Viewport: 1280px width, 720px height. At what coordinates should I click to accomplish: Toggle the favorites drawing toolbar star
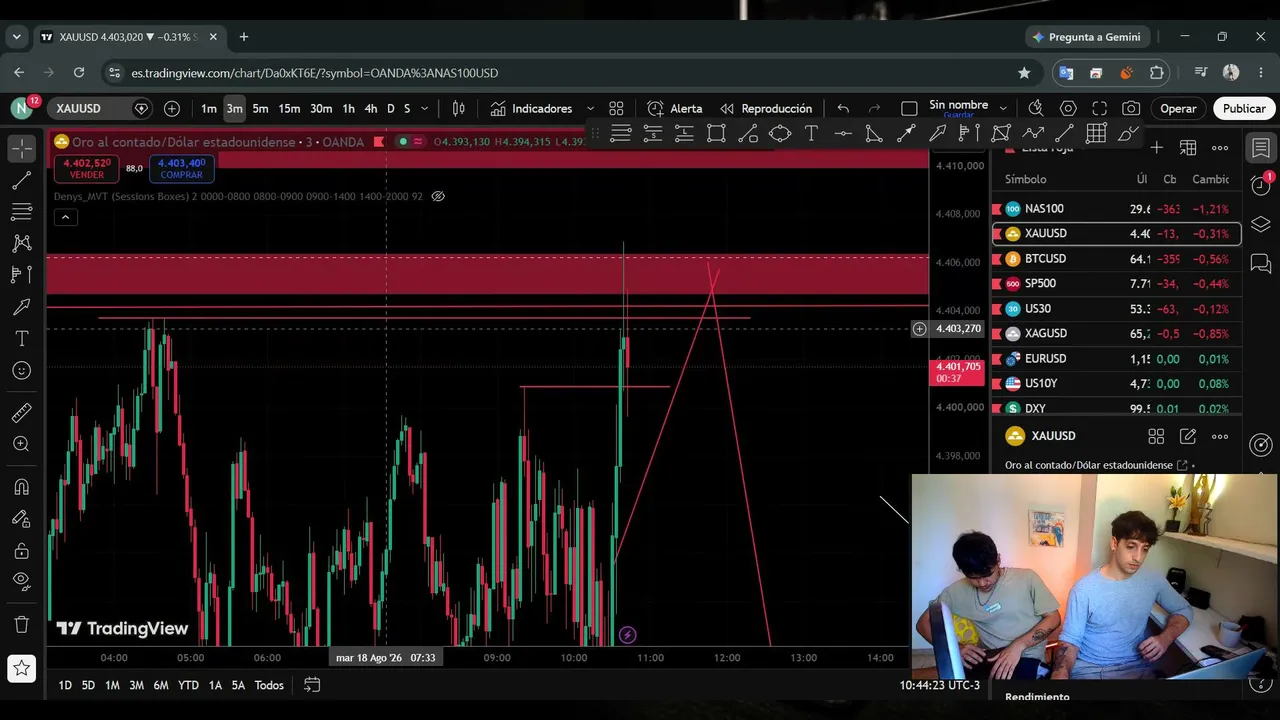pyautogui.click(x=21, y=668)
